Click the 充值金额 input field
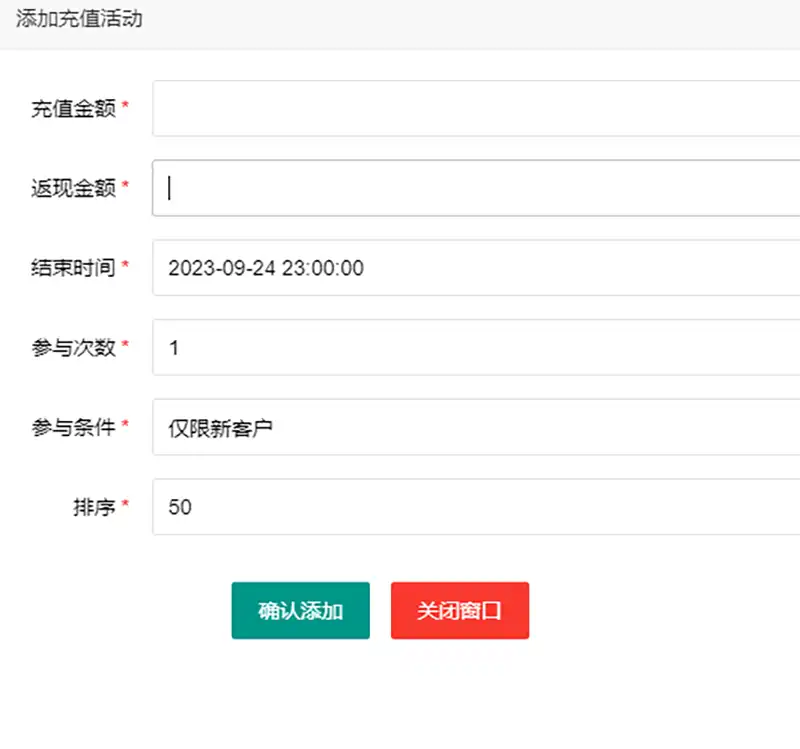Screen dimensions: 800x749 click(476, 108)
